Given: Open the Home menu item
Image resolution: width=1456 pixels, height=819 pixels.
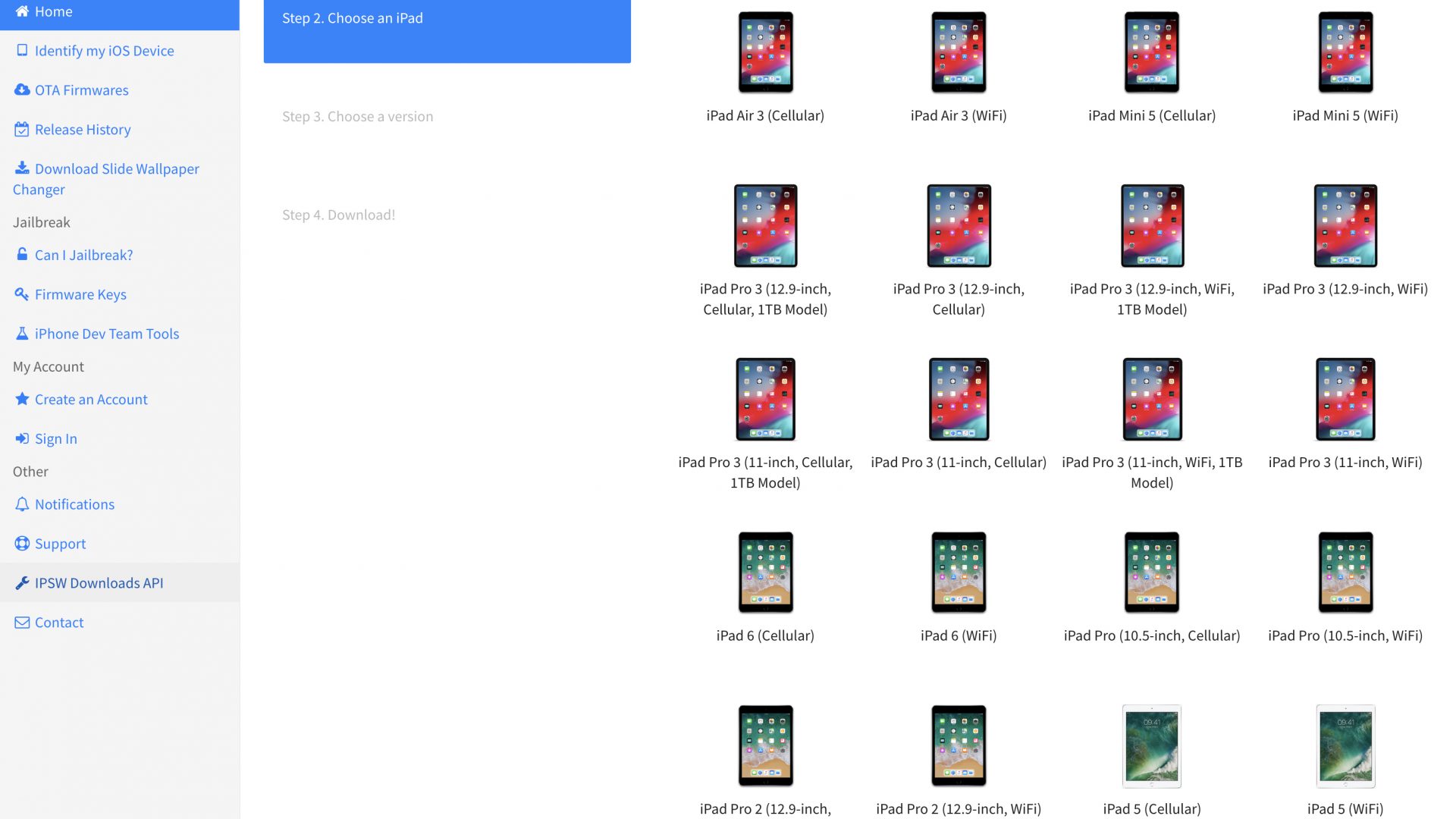Looking at the screenshot, I should (120, 12).
